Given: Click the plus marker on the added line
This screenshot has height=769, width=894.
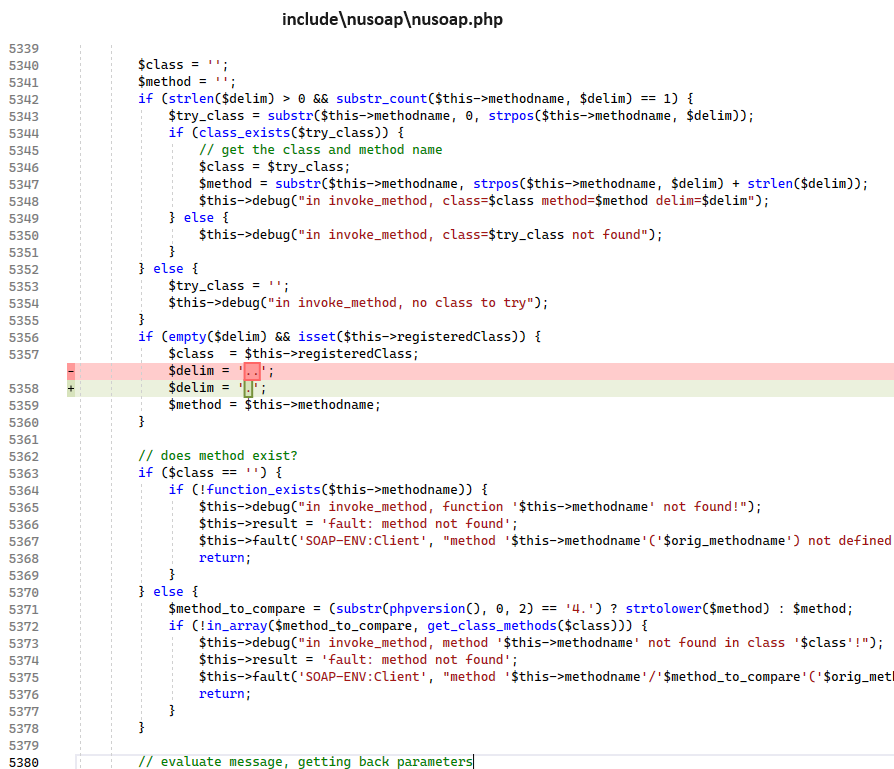Looking at the screenshot, I should [x=70, y=388].
